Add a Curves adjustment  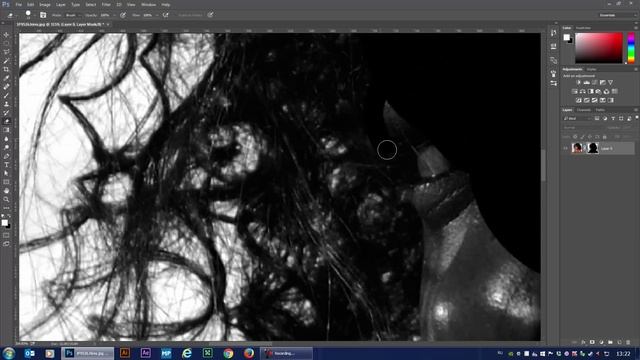click(595, 82)
